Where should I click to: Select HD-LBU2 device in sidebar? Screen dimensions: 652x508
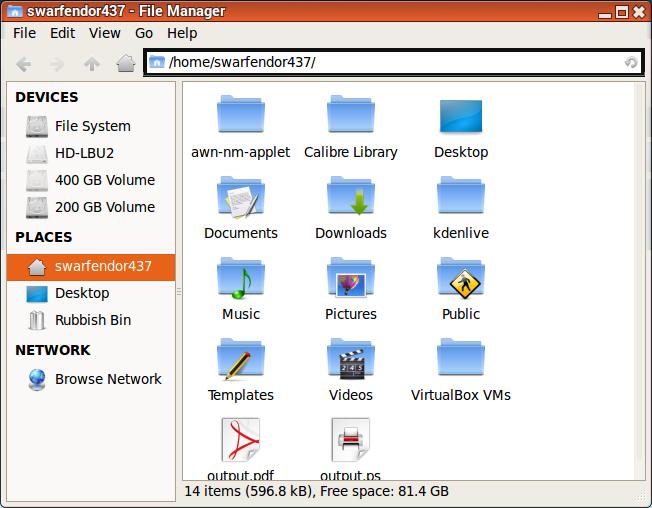coord(84,153)
